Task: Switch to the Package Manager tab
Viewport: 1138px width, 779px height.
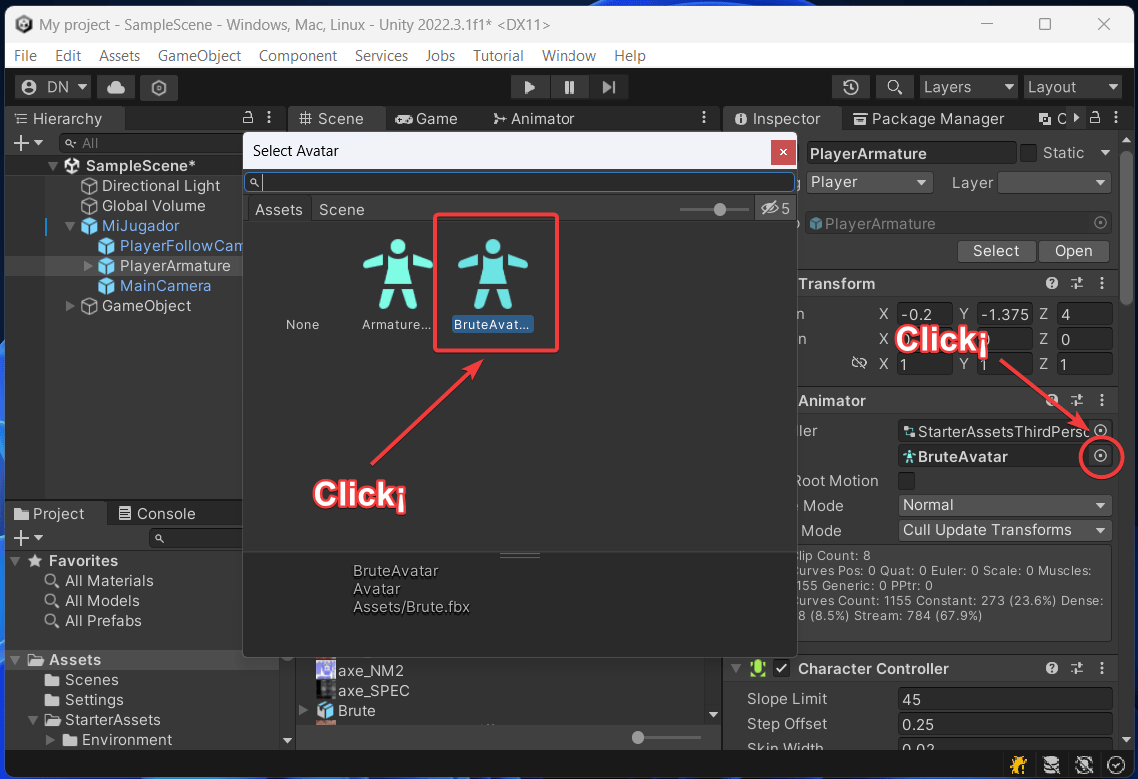Action: click(929, 119)
